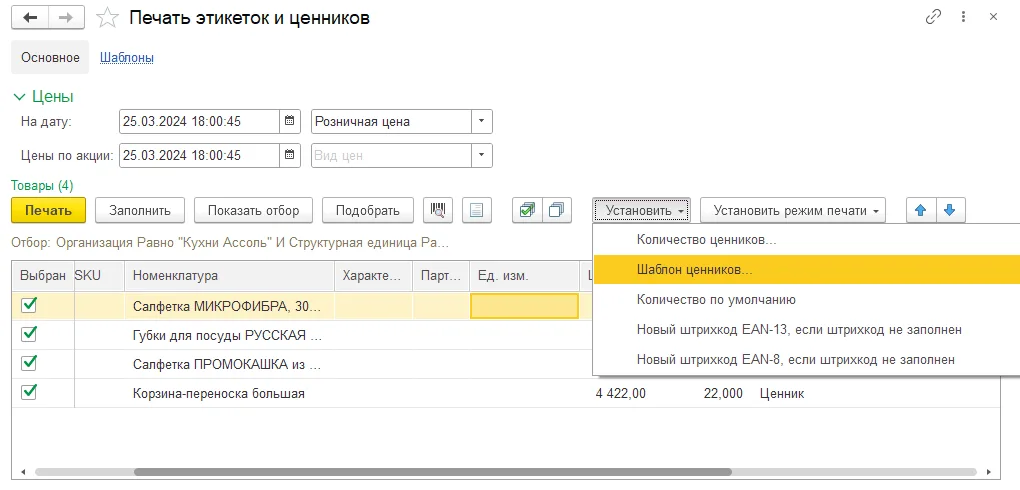Screen dimensions: 1020x490
Task: Click the Парт... column header
Action: pyautogui.click(x=441, y=275)
